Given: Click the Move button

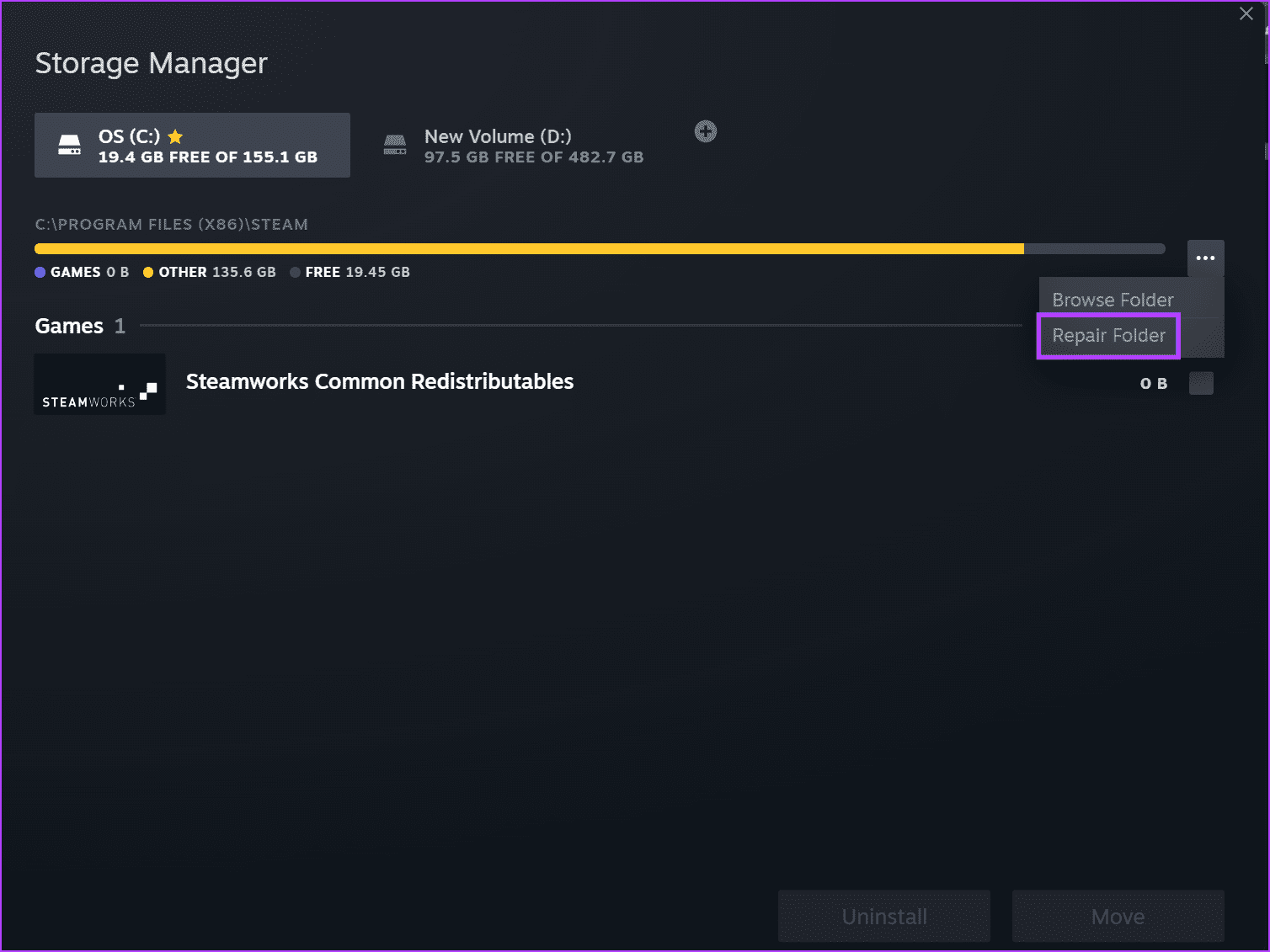Looking at the screenshot, I should pyautogui.click(x=1118, y=916).
